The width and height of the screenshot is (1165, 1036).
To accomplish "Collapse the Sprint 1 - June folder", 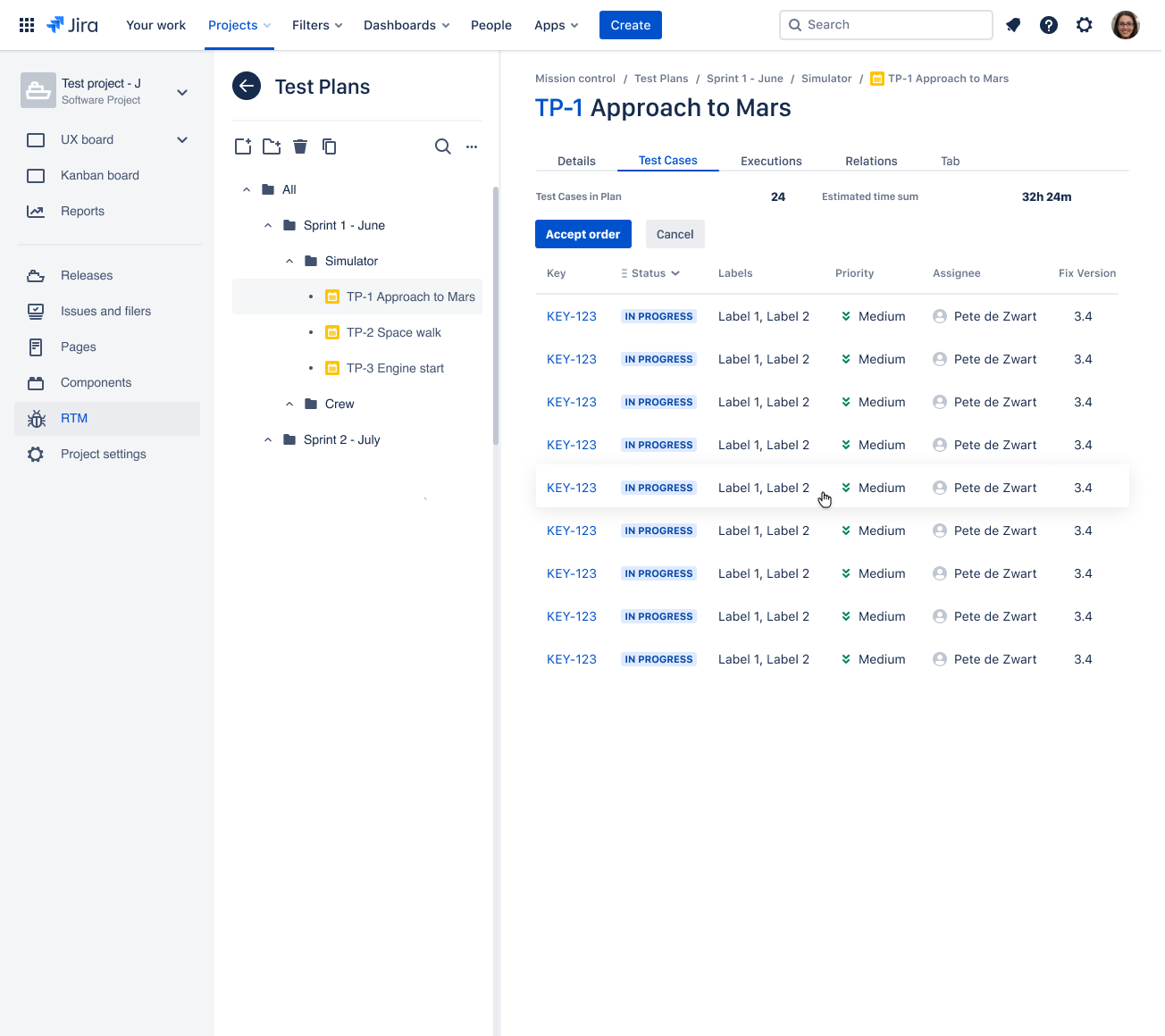I will (x=268, y=225).
